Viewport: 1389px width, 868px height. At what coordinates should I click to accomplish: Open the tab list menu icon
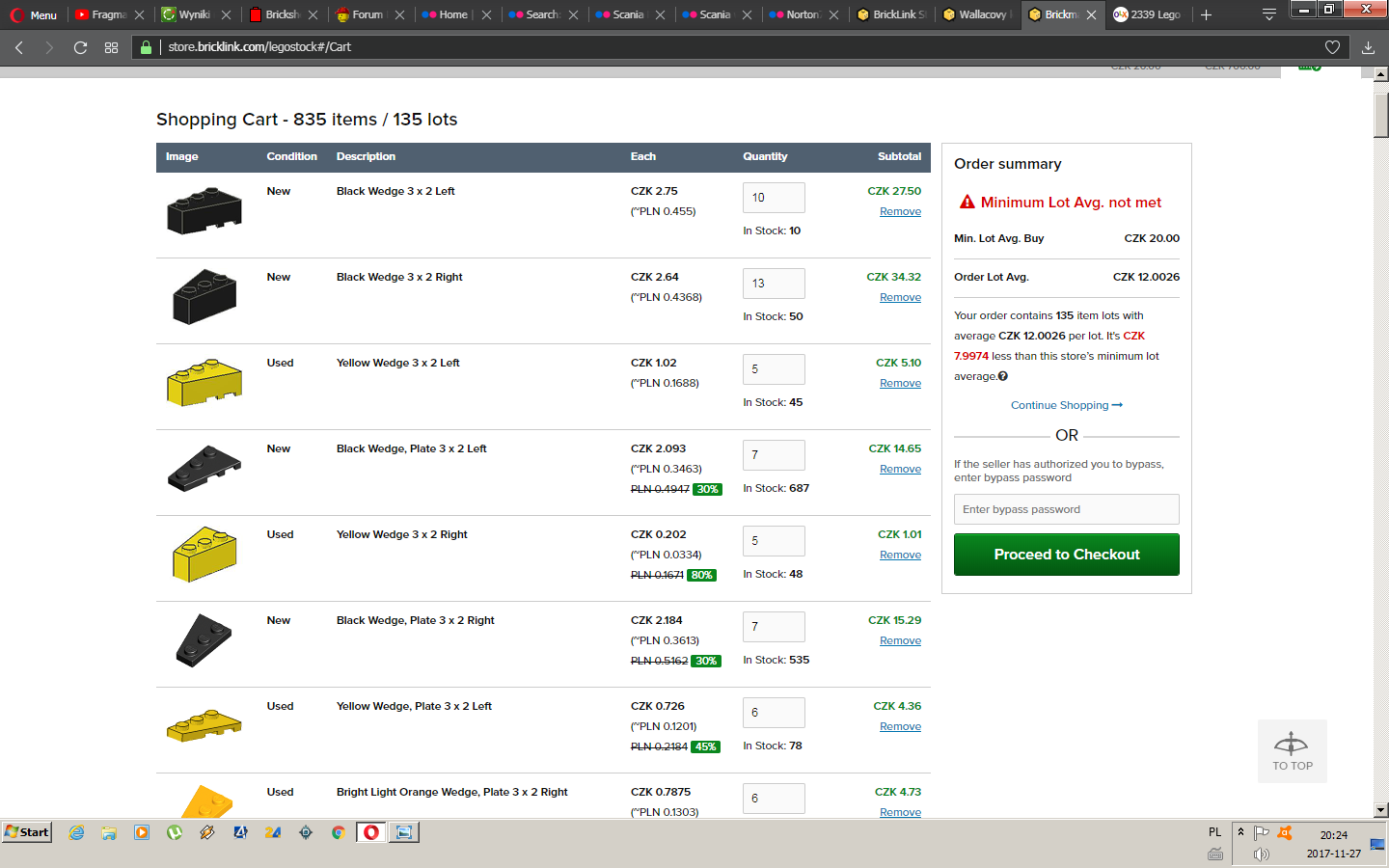point(1269,14)
